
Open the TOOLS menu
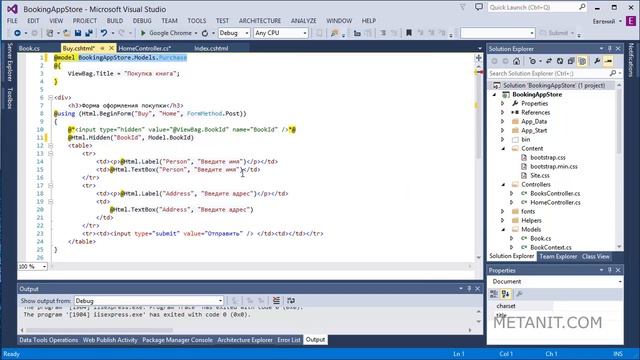click(x=196, y=20)
